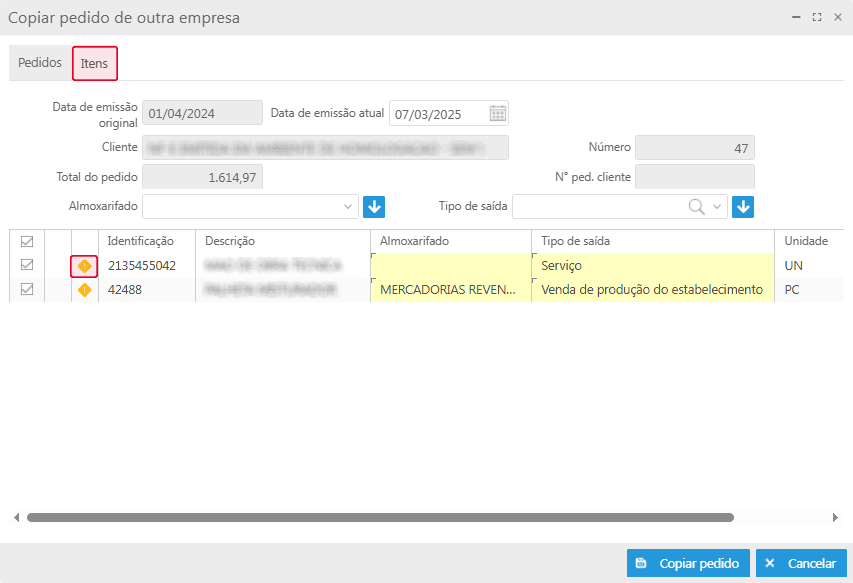853x583 pixels.
Task: Uncheck row checkbox for item 2135455042
Action: tap(27, 265)
